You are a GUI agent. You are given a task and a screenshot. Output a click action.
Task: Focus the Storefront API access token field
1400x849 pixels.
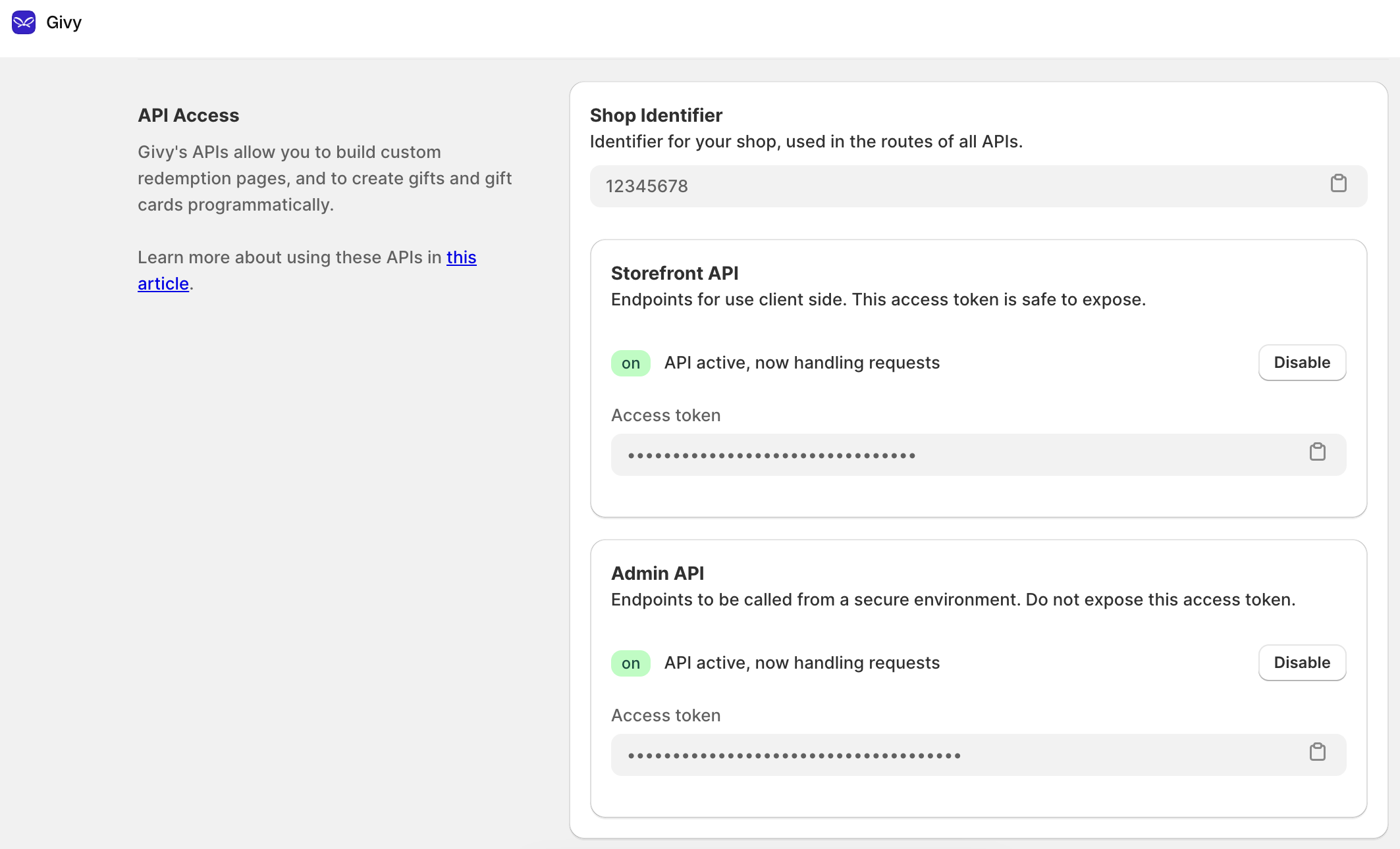[x=979, y=455]
